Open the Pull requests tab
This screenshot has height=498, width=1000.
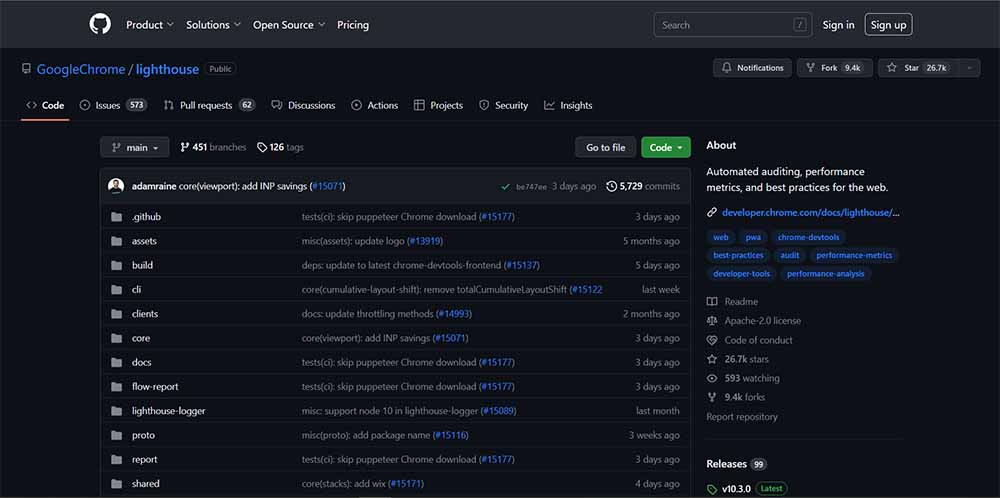click(209, 105)
